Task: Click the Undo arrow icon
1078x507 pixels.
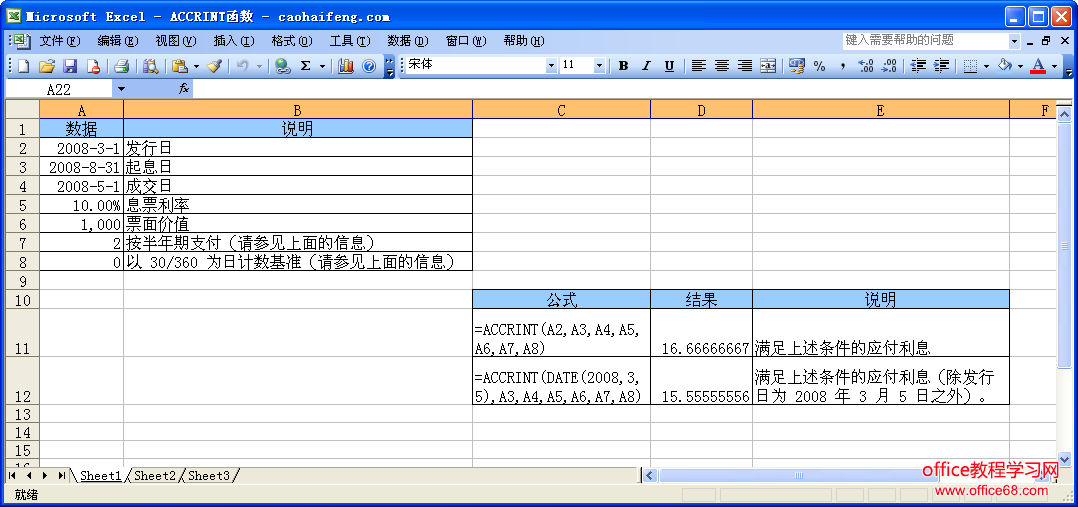Action: click(x=242, y=66)
